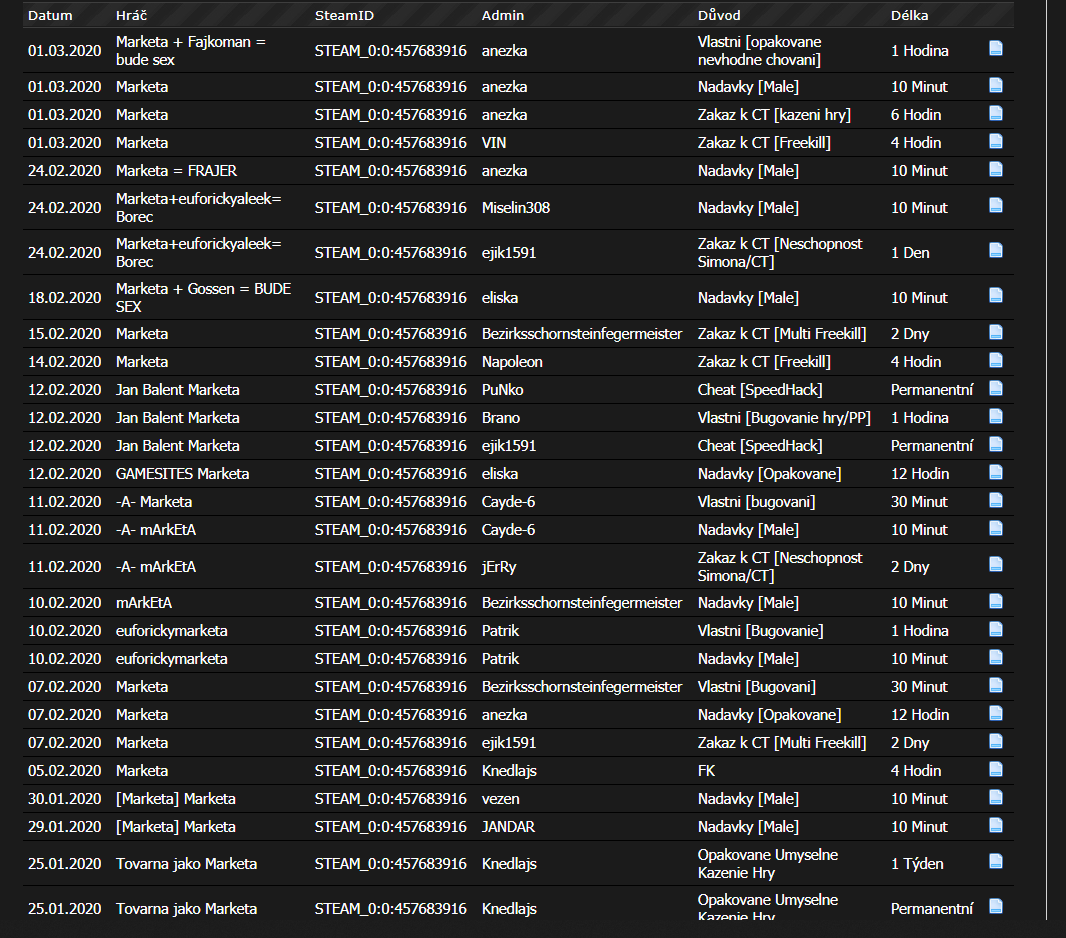Open detail icon for jErRy's ban row
This screenshot has height=938, width=1066.
pyautogui.click(x=995, y=566)
